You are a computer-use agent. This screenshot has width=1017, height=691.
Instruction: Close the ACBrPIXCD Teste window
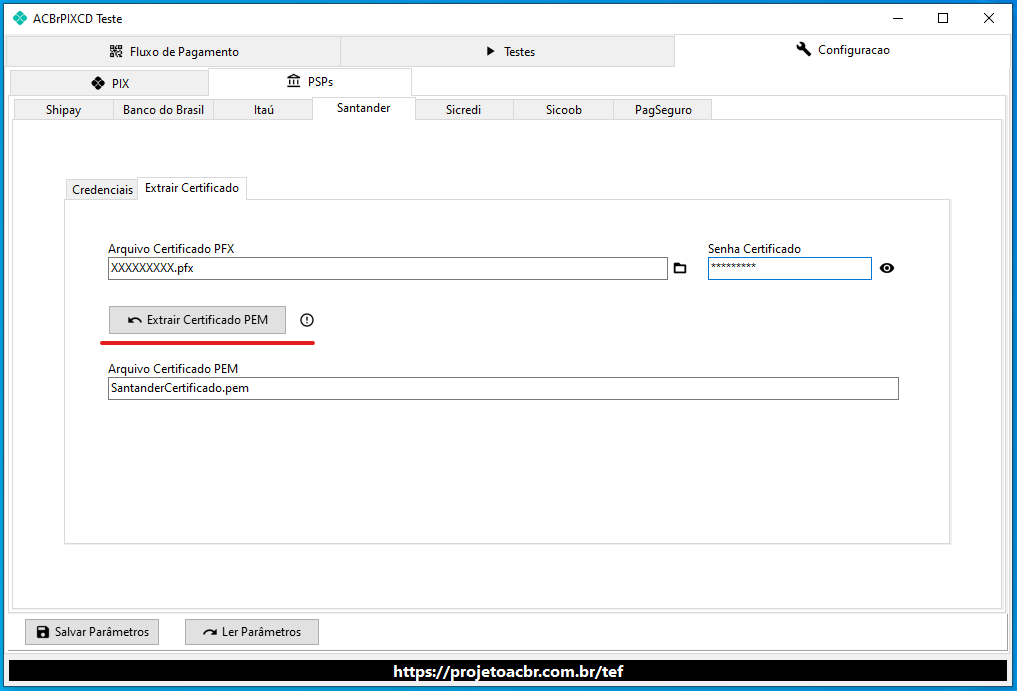click(988, 18)
